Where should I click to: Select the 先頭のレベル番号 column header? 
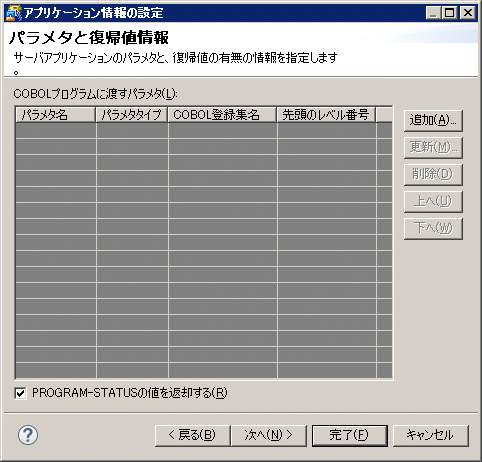[x=326, y=115]
